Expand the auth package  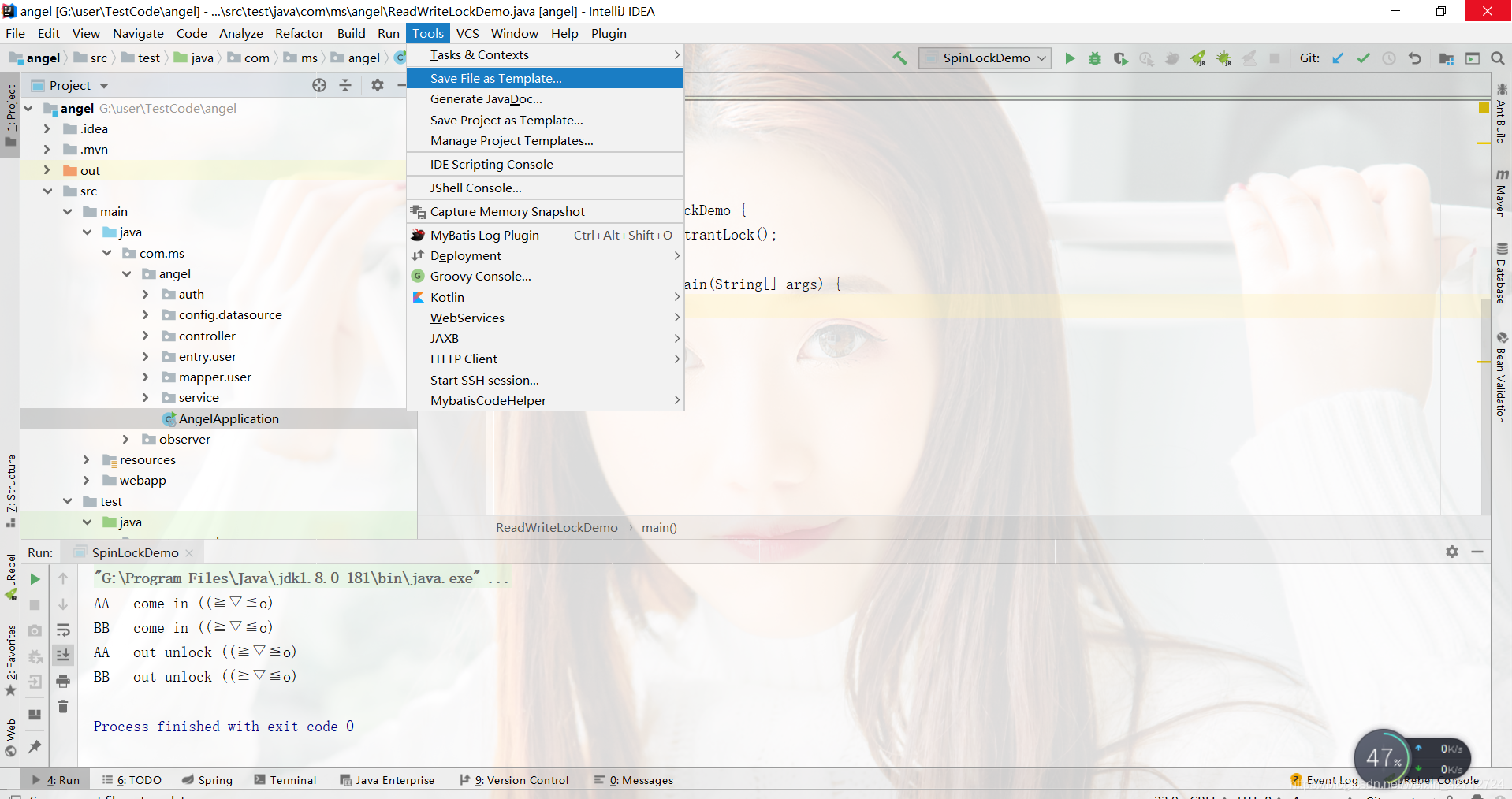[145, 294]
